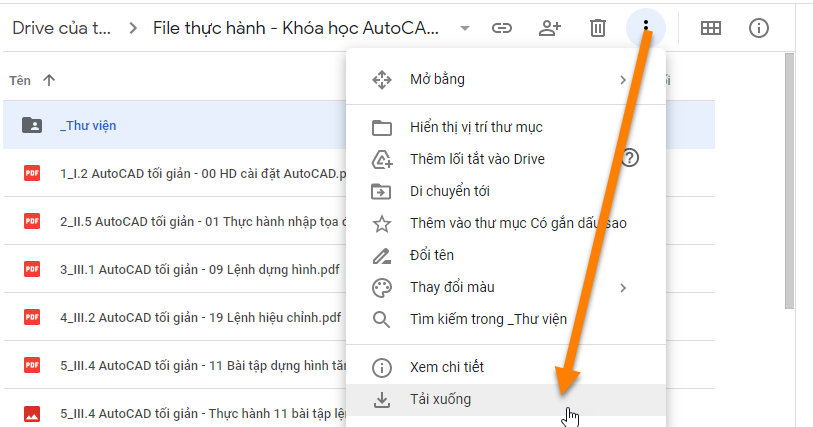
Task: Click PDF icon of '2_II.5 AutoCAD tối giản' file
Action: (x=32, y=221)
